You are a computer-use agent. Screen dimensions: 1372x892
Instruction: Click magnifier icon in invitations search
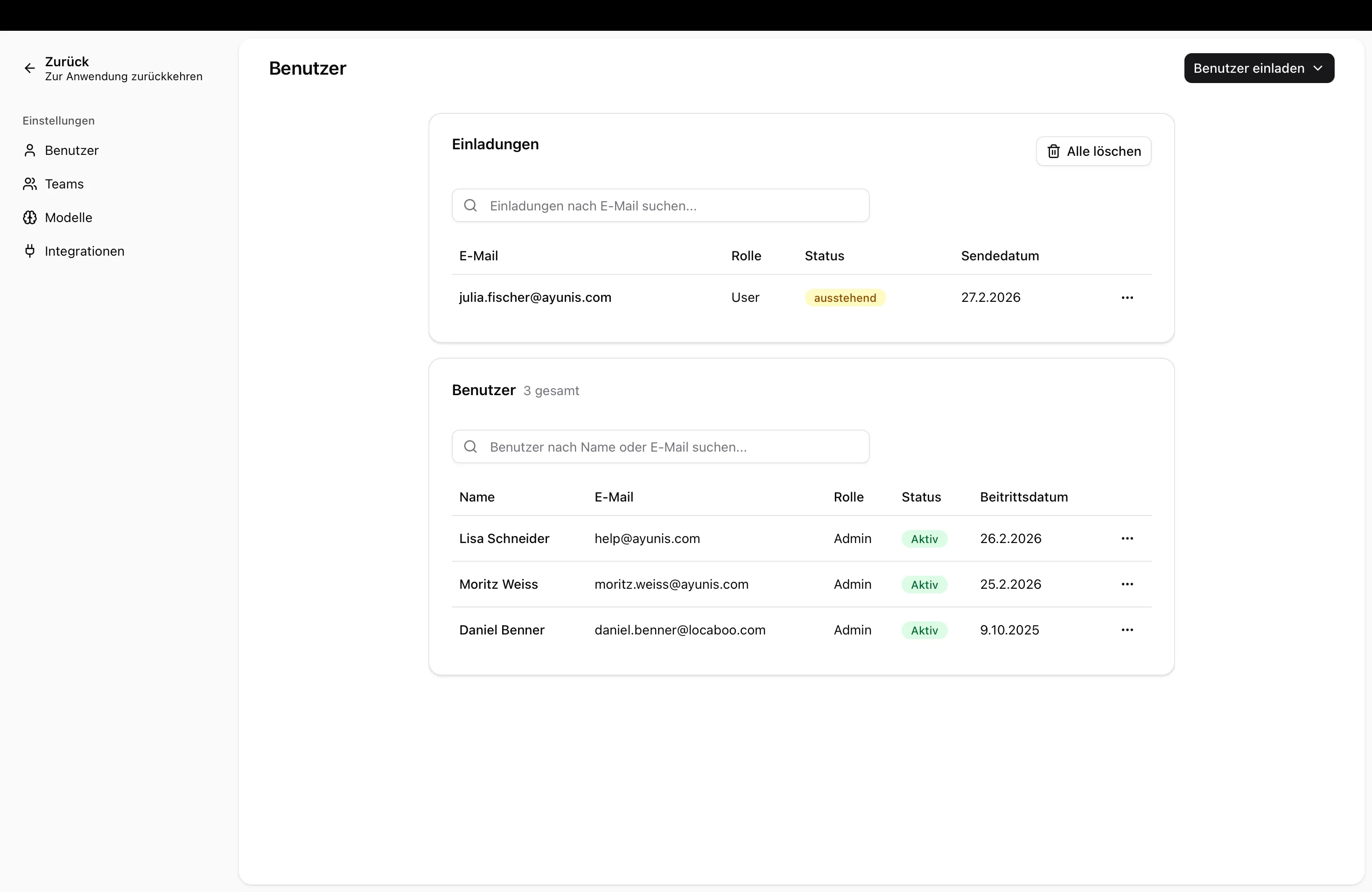pos(470,206)
